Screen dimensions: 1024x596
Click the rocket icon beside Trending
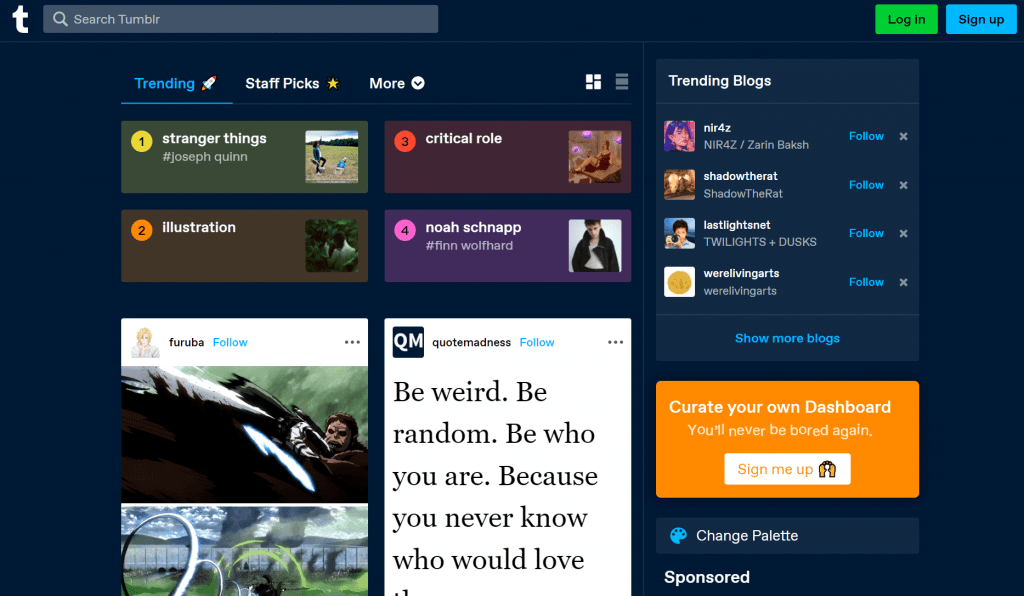tap(208, 83)
